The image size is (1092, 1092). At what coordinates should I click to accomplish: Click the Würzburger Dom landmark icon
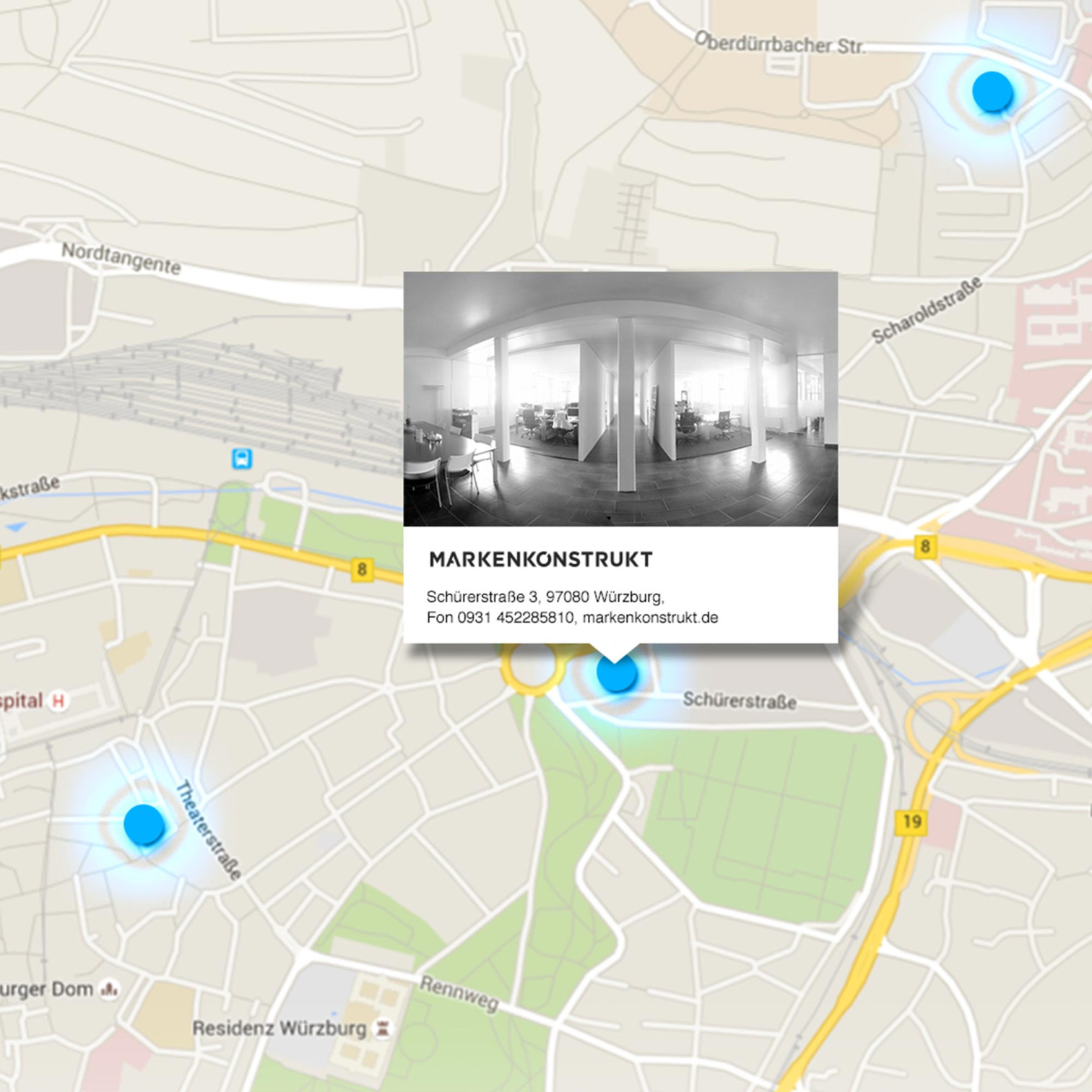click(x=110, y=989)
